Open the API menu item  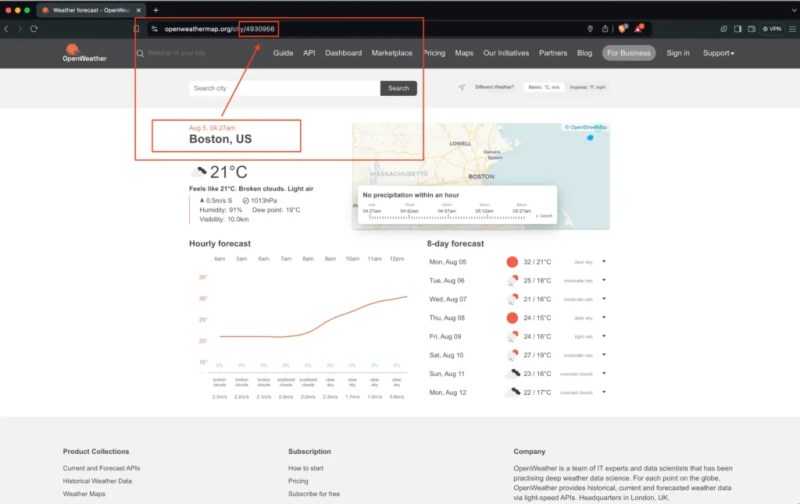click(309, 53)
